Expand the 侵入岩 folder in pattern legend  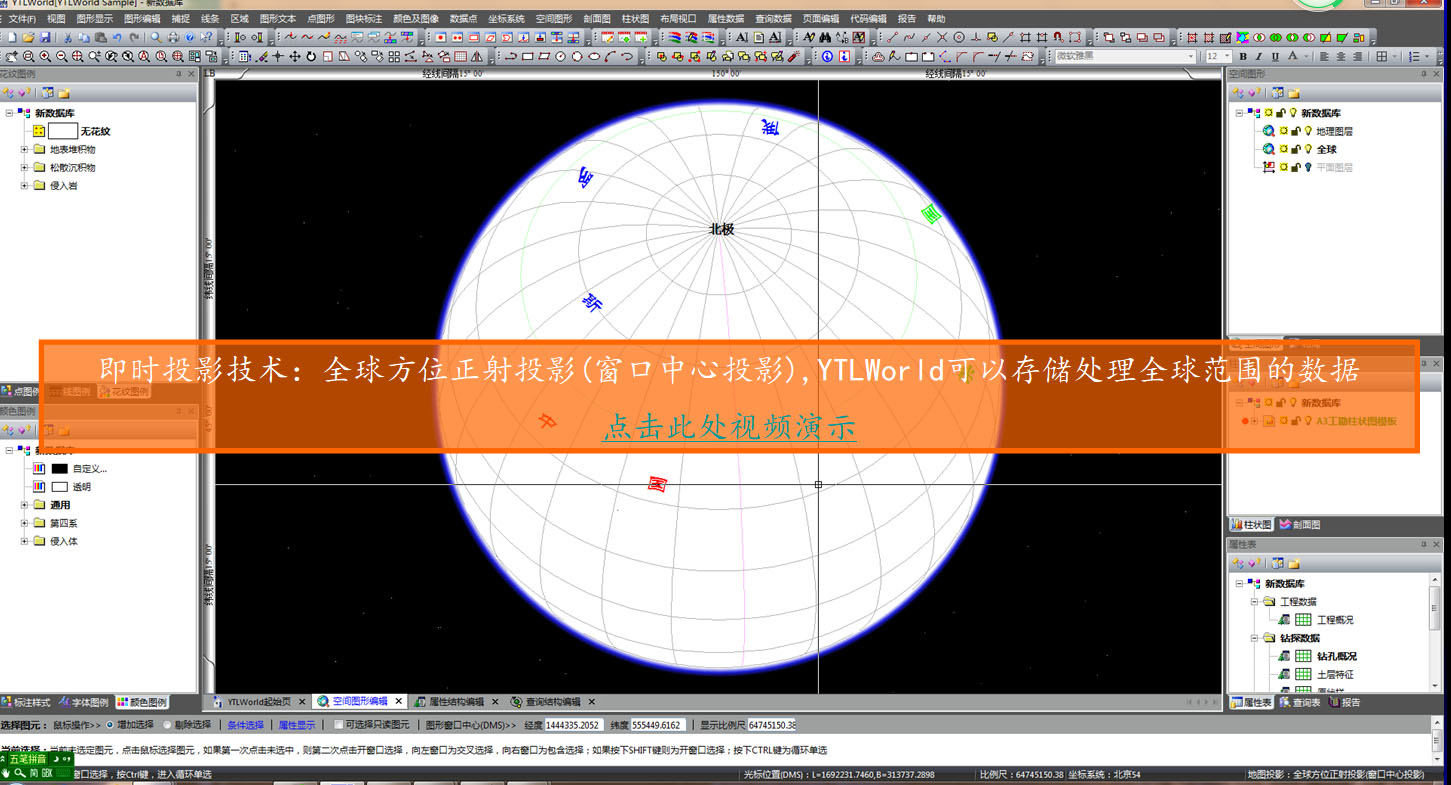pos(25,185)
